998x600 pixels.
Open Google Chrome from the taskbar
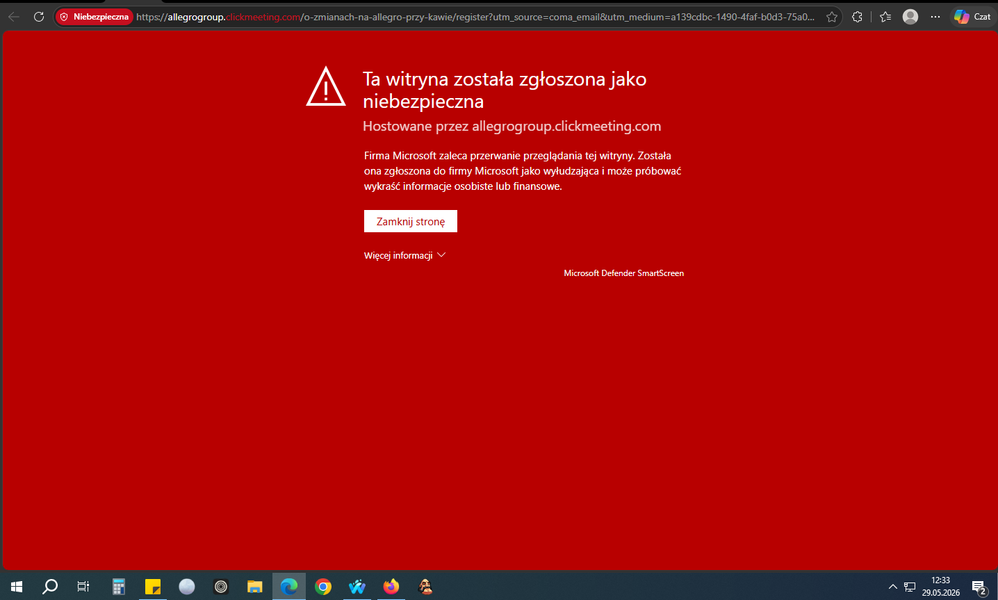[323, 587]
